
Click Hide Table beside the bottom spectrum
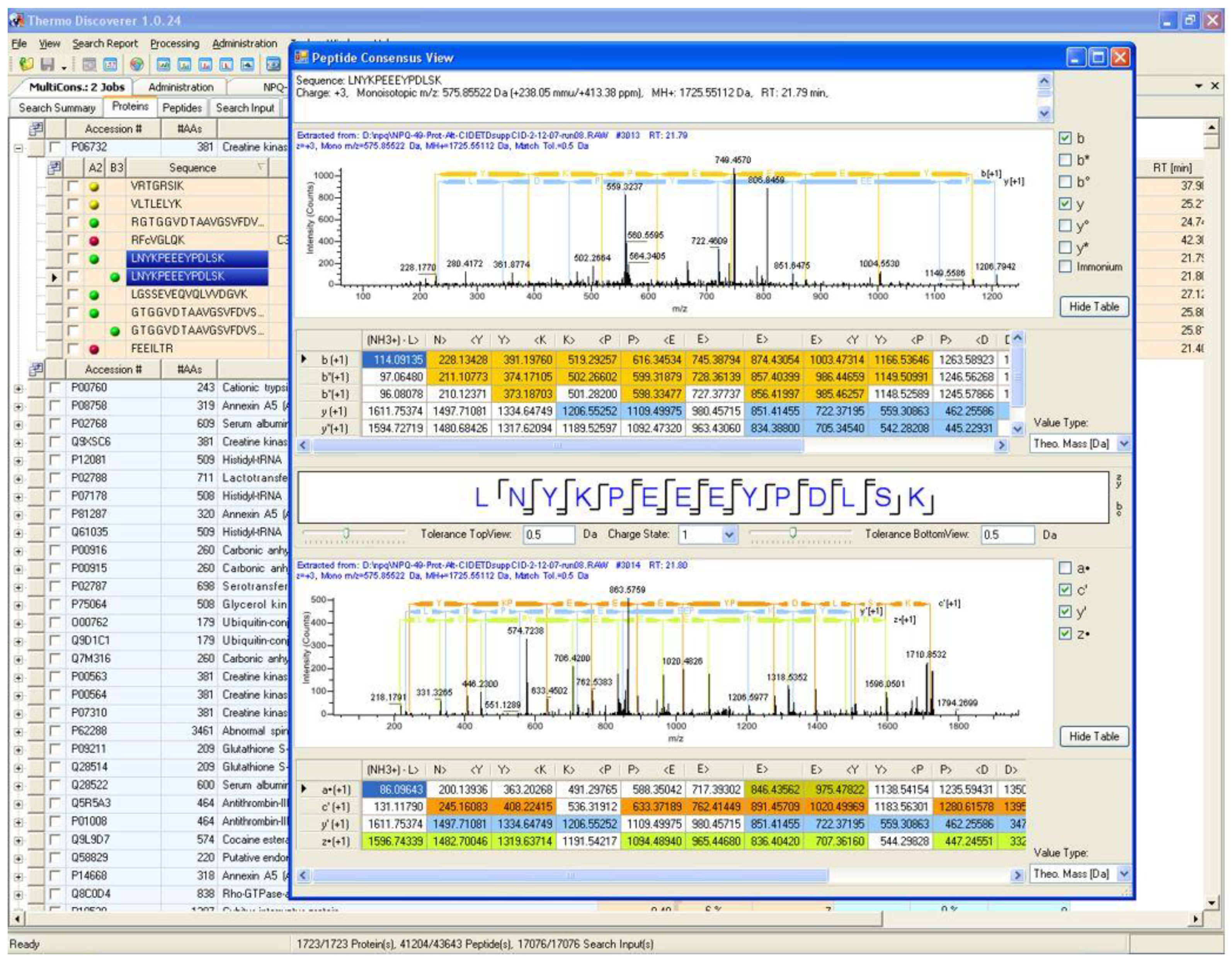1094,736
